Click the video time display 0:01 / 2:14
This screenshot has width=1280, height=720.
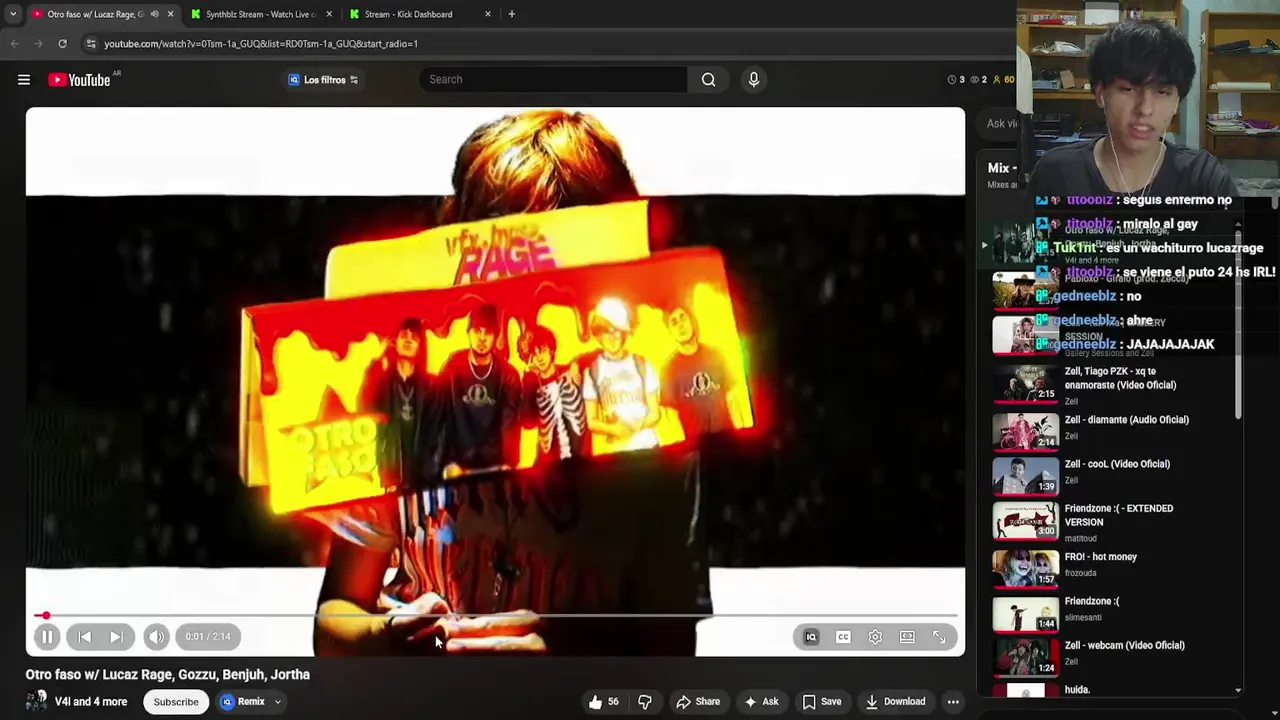(x=208, y=636)
